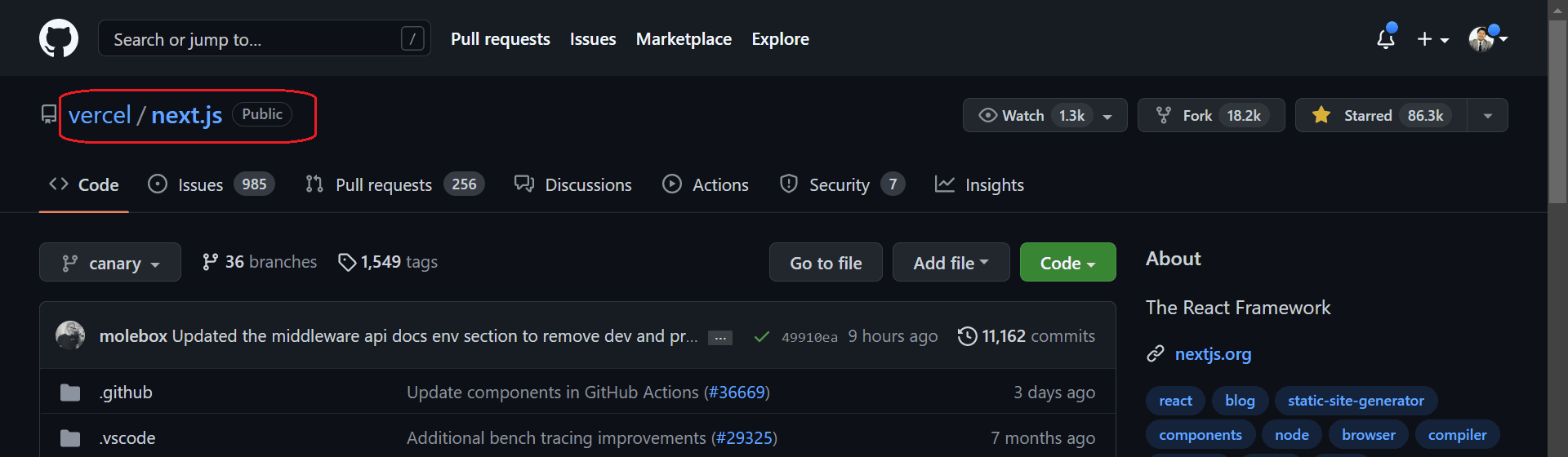
Task: Fork the repository
Action: 1211,115
